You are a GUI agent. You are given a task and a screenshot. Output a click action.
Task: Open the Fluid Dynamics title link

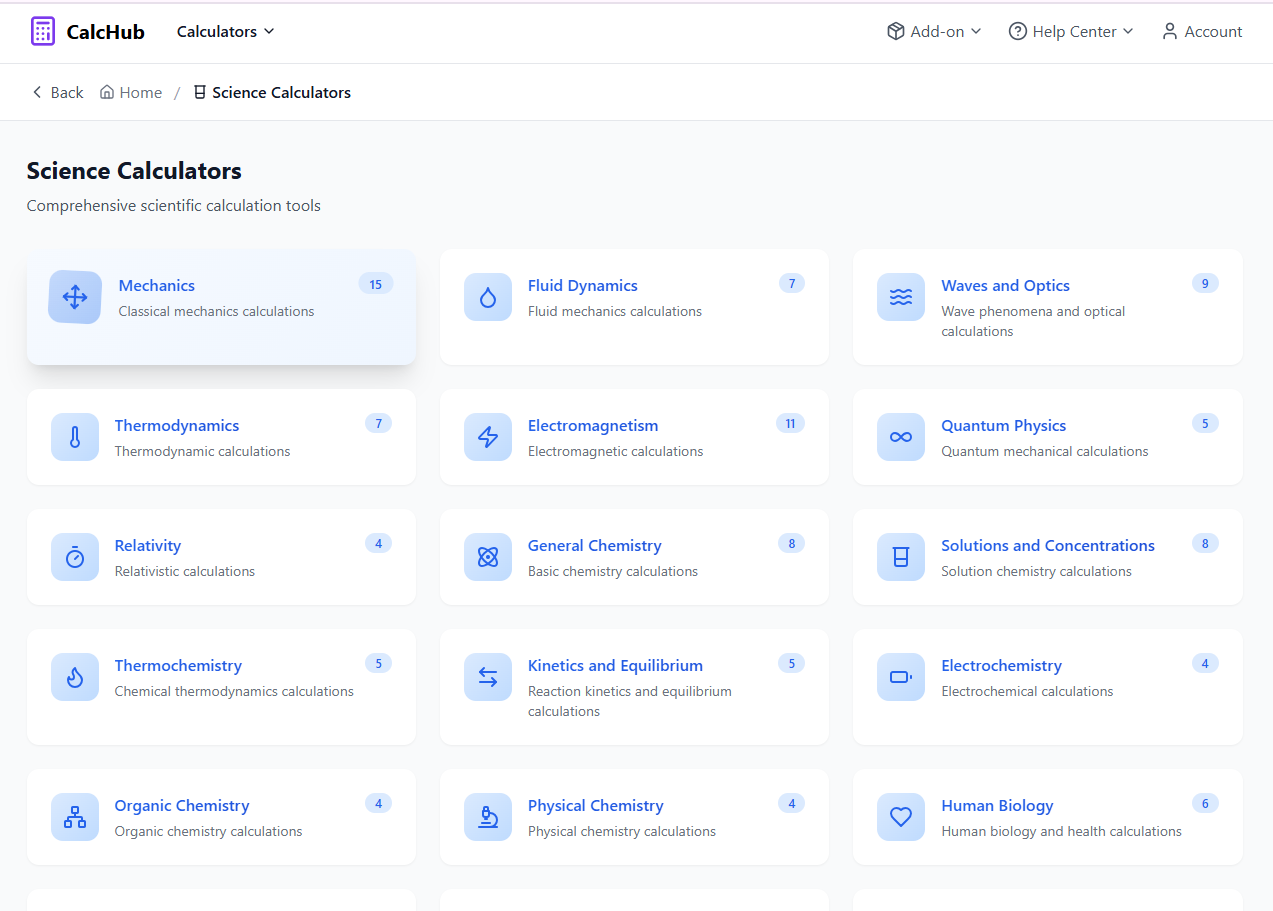tap(582, 285)
